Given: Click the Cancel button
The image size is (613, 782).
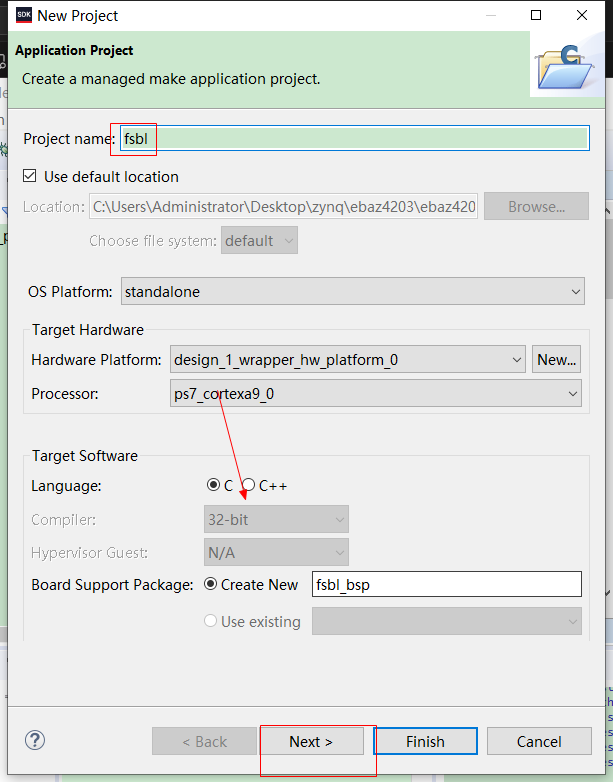Looking at the screenshot, I should (x=539, y=742).
